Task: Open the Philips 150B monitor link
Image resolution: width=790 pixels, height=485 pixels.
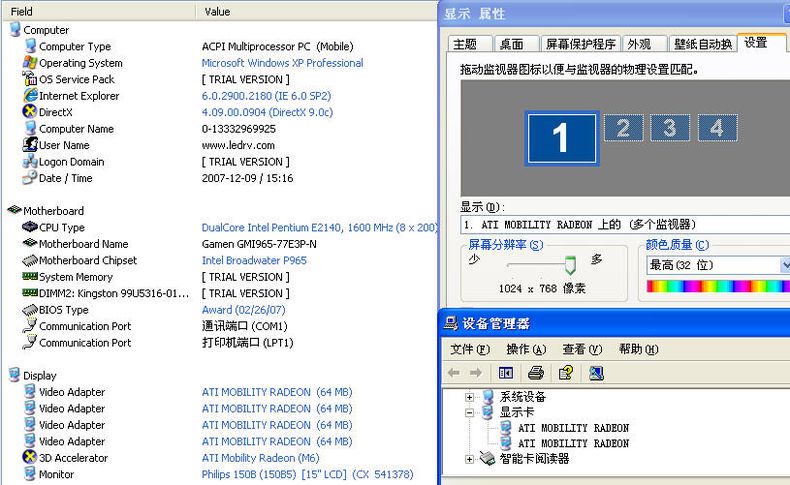Action: click(307, 474)
